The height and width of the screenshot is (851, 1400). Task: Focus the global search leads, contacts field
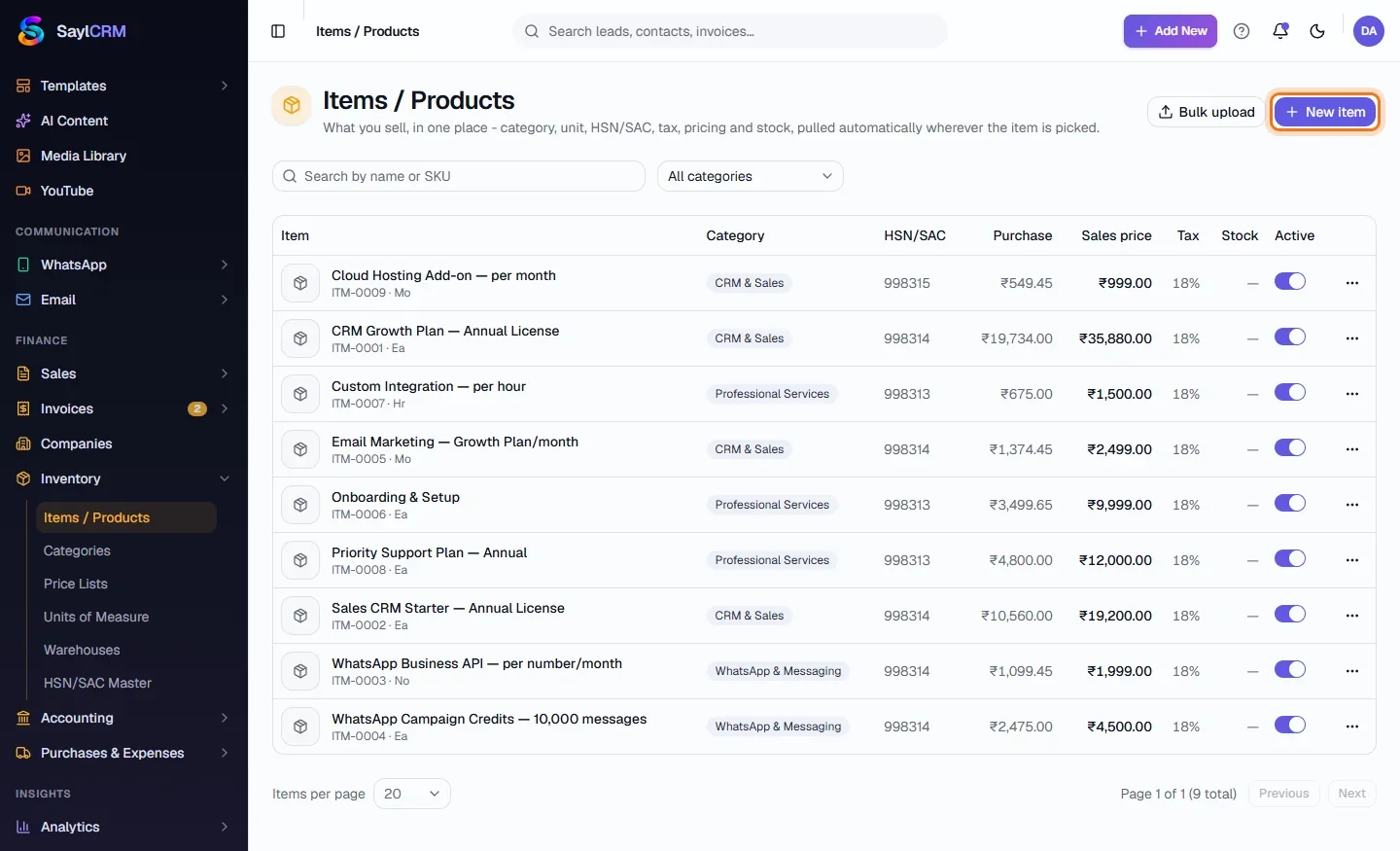pos(730,31)
